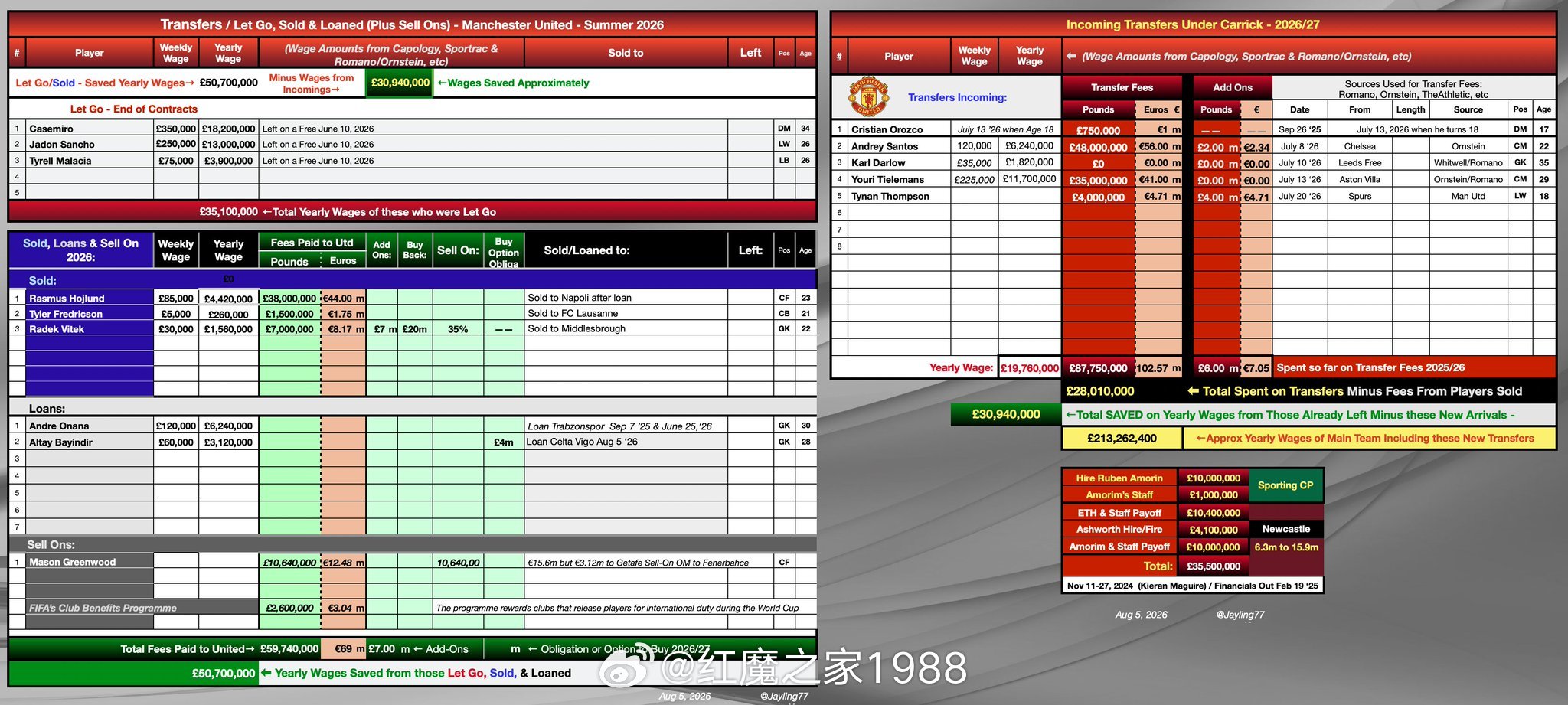Image resolution: width=1568 pixels, height=705 pixels.
Task: Select the £30,940,000 wages saved cell
Action: pyautogui.click(x=400, y=83)
